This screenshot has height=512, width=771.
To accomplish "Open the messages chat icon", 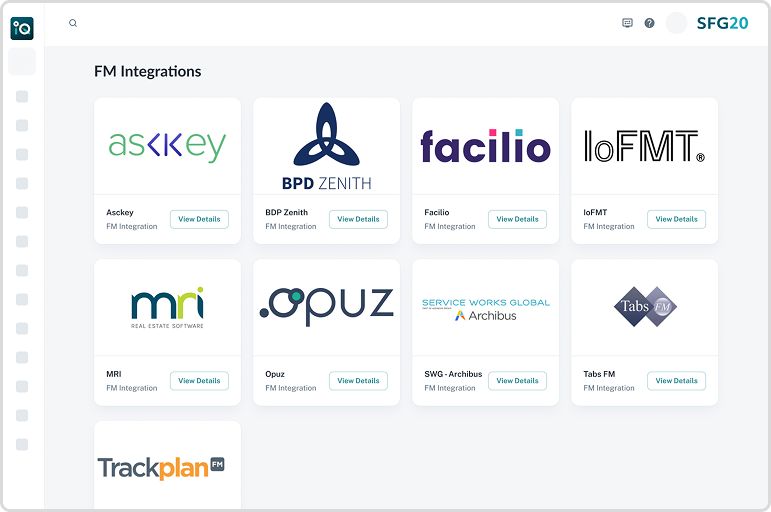I will click(627, 23).
